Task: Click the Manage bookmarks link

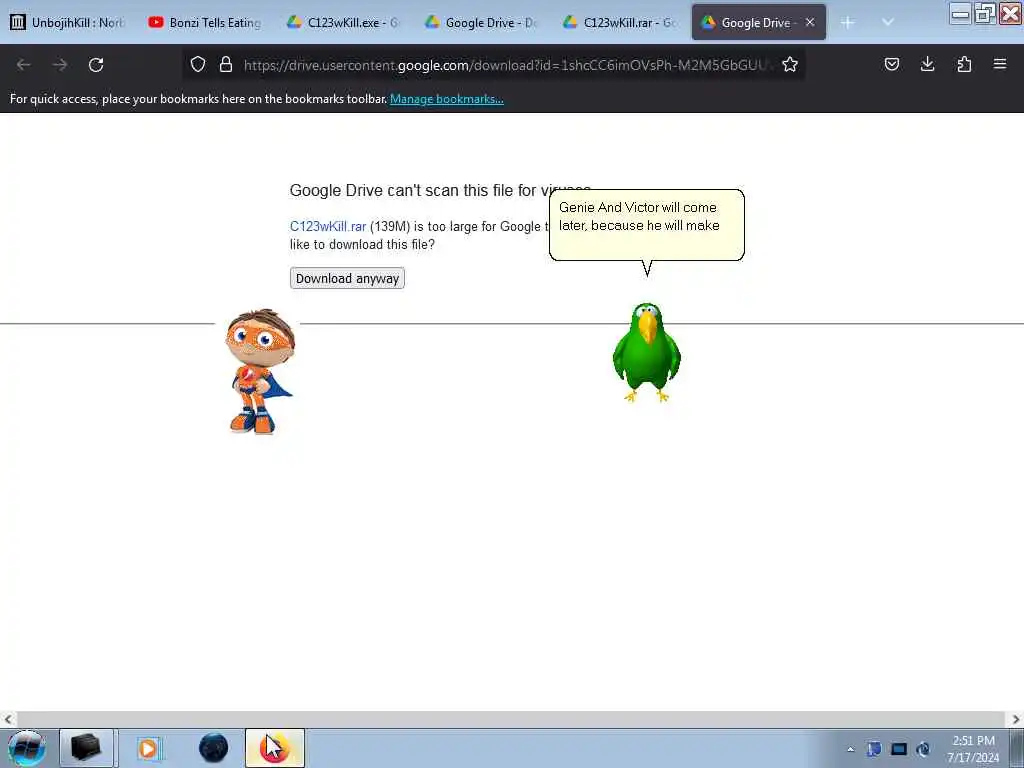Action: pyautogui.click(x=447, y=99)
